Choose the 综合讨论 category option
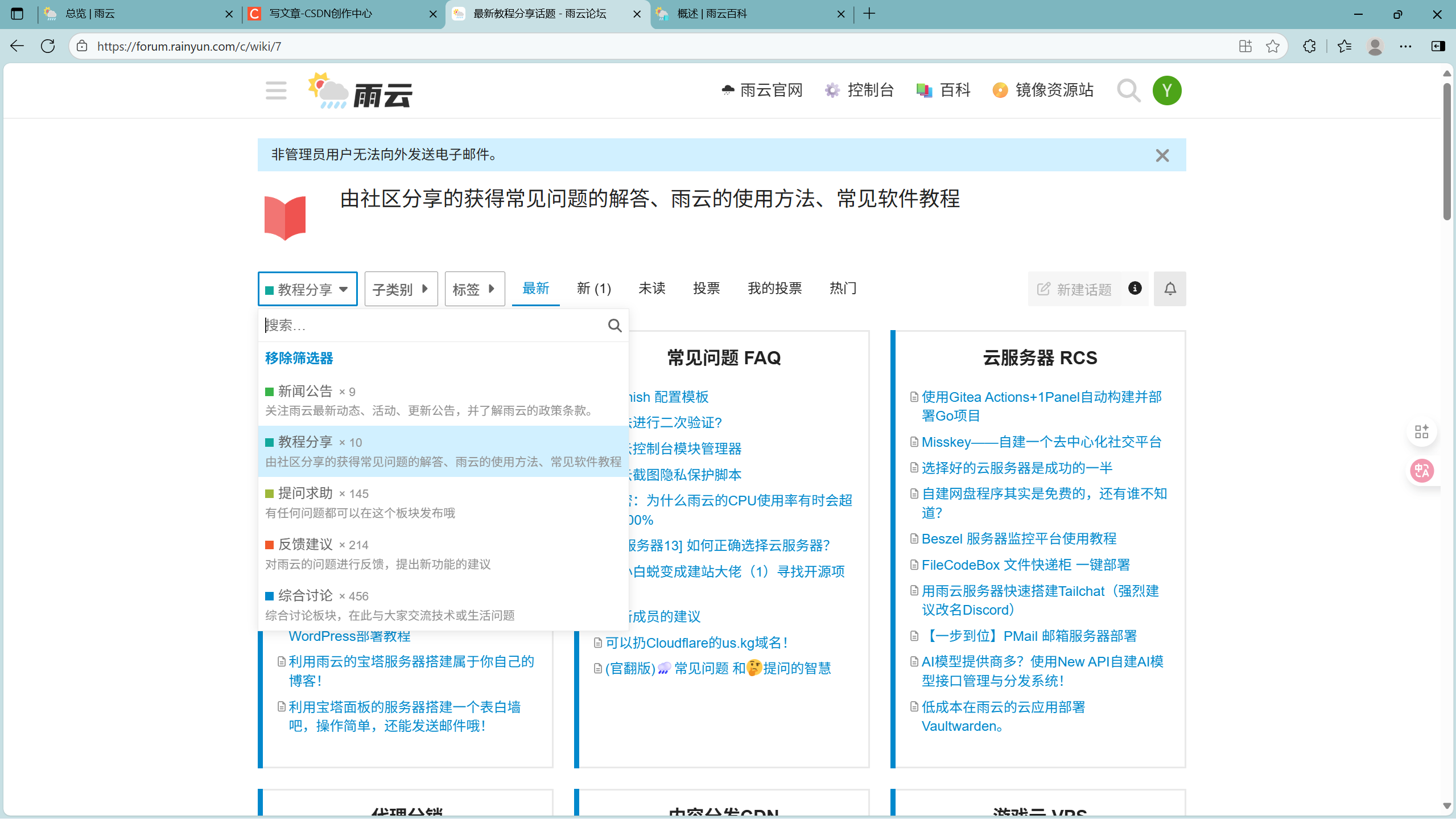 point(305,596)
